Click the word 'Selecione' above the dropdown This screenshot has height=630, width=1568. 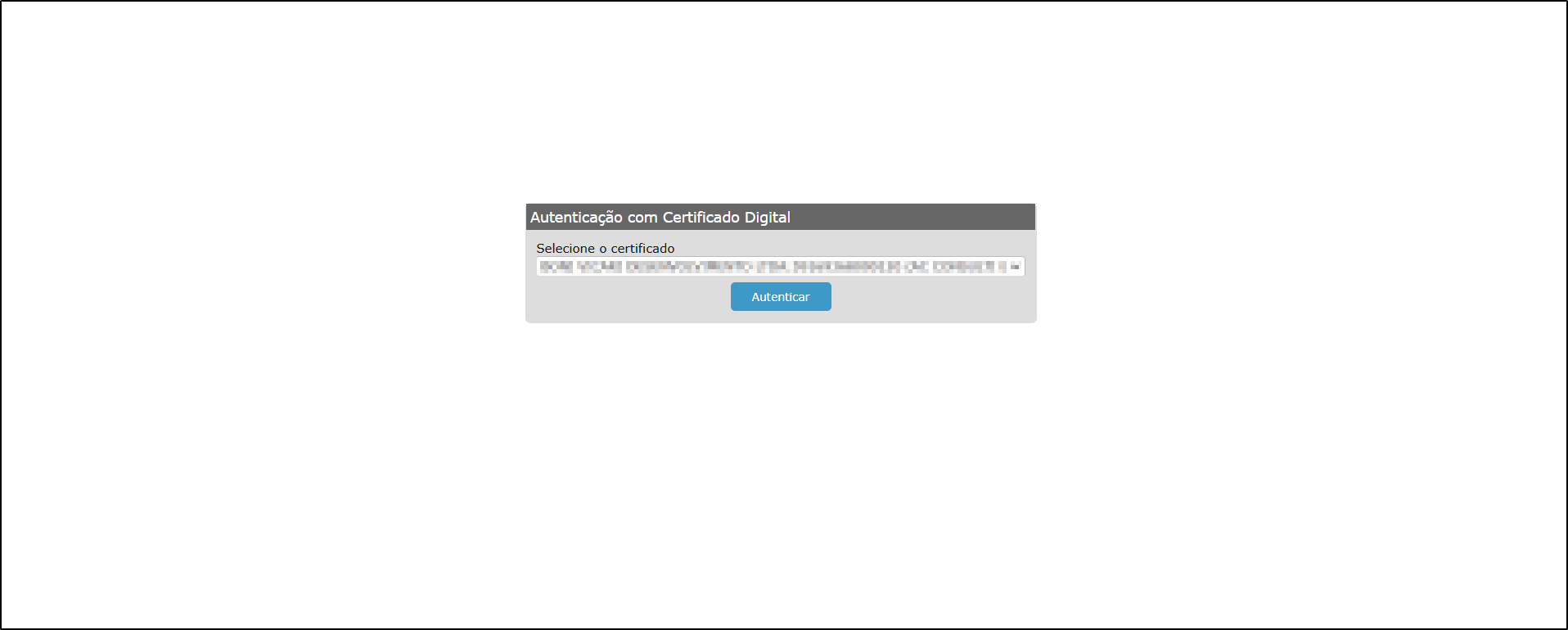565,248
